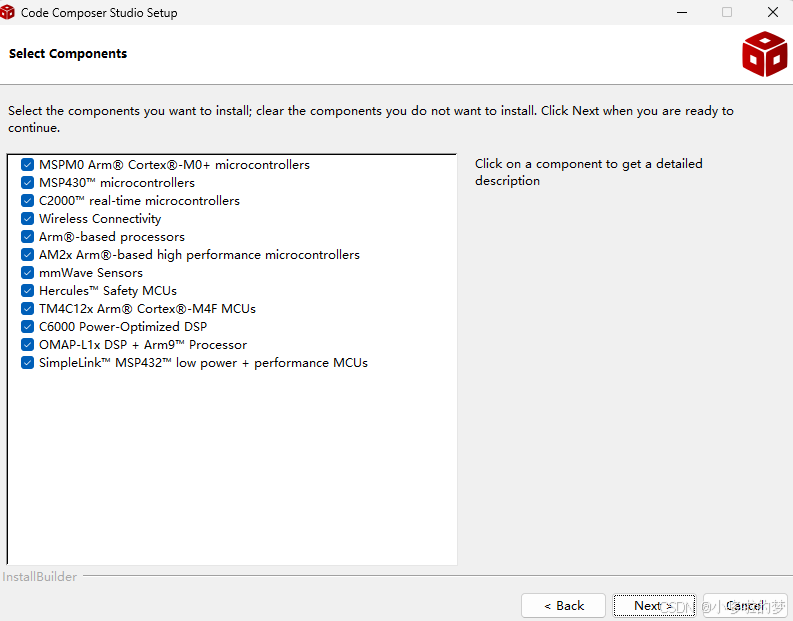Screen dimensions: 793x621
Task: Uncheck Hercules Safety MCUs checkbox
Action: click(x=27, y=291)
